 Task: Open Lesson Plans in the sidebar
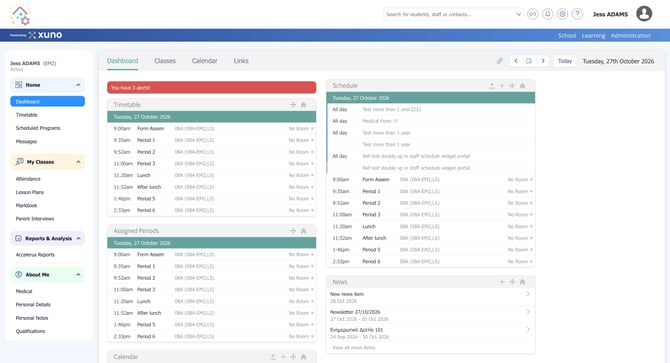point(29,192)
